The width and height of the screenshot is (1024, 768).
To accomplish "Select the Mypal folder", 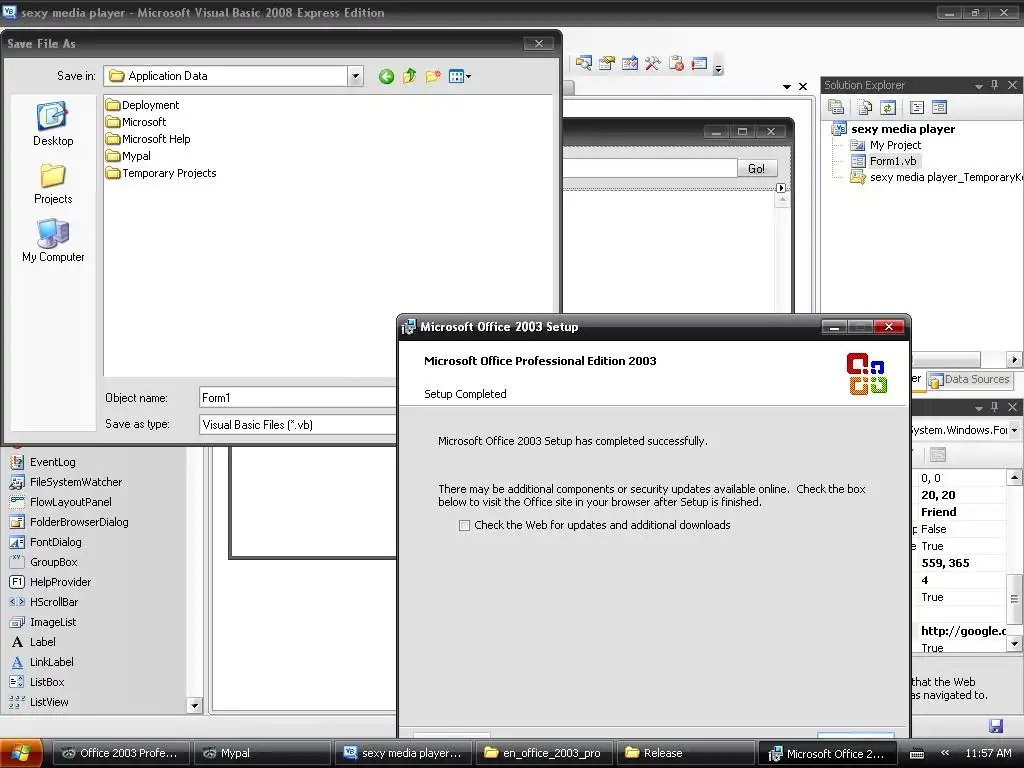I will tap(129, 156).
